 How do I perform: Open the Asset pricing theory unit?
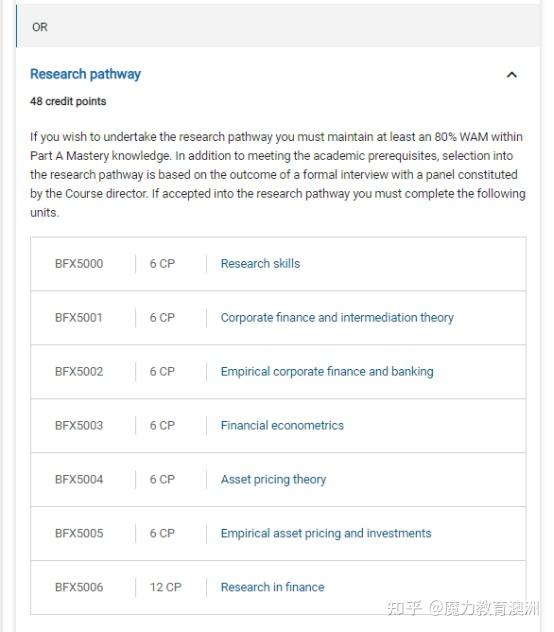click(x=273, y=480)
